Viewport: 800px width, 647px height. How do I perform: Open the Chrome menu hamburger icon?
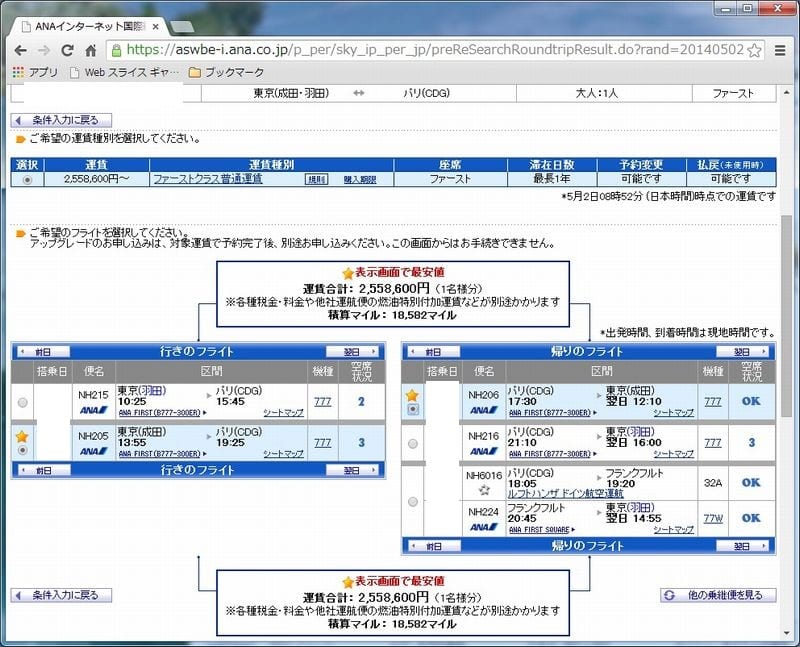pyautogui.click(x=780, y=50)
